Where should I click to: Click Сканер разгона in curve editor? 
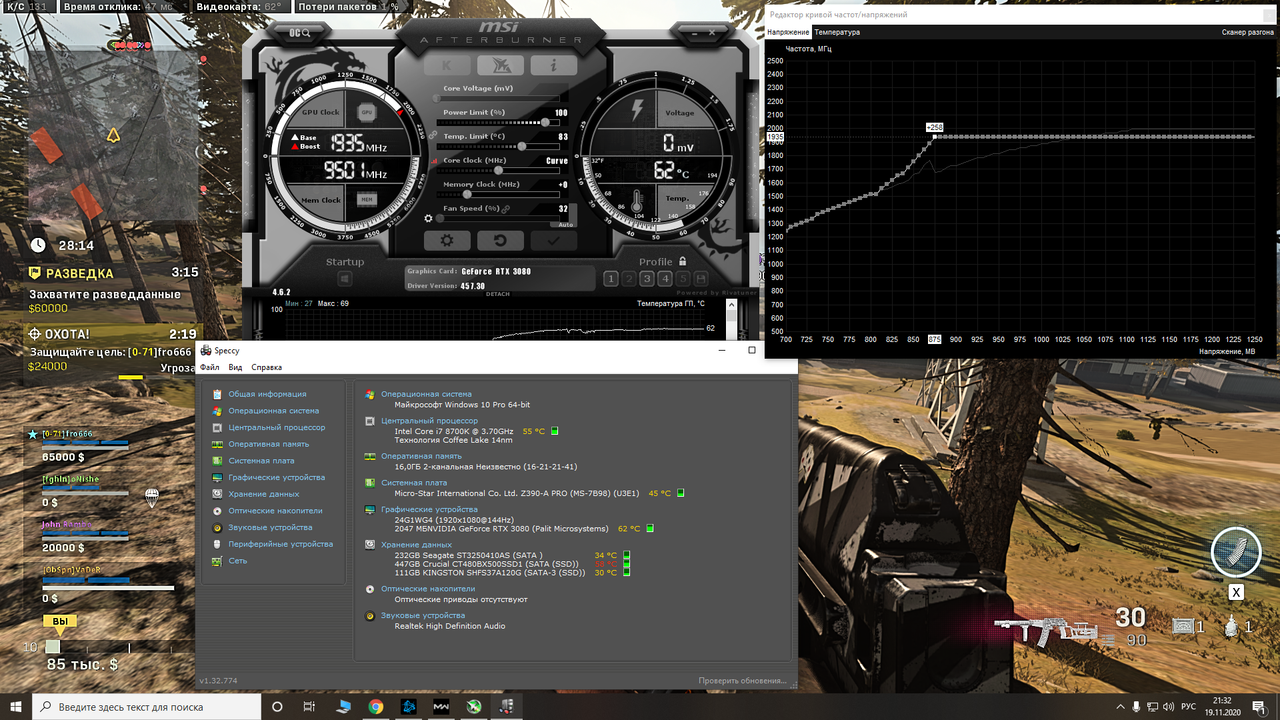(1248, 33)
